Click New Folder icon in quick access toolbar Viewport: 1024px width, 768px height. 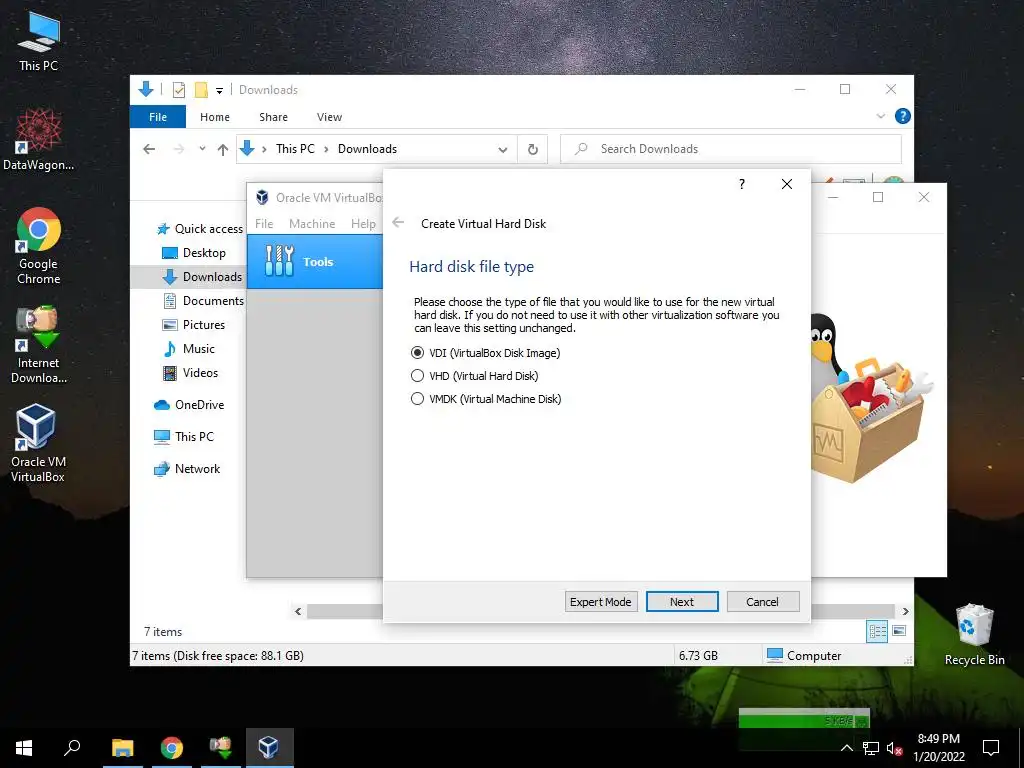[x=201, y=90]
